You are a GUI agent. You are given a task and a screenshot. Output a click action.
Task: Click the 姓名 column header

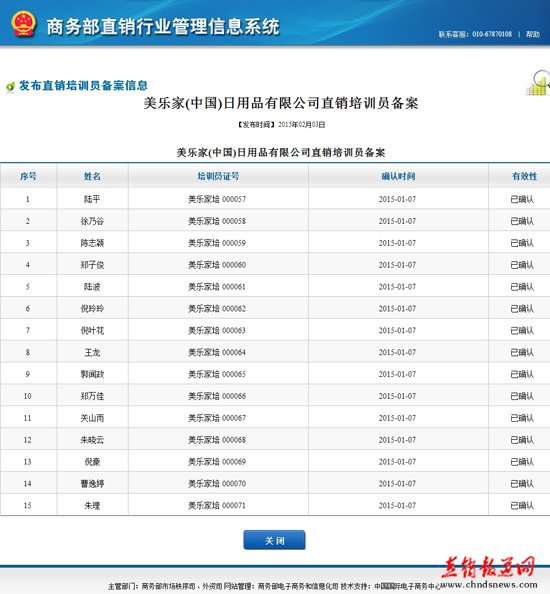coord(92,176)
